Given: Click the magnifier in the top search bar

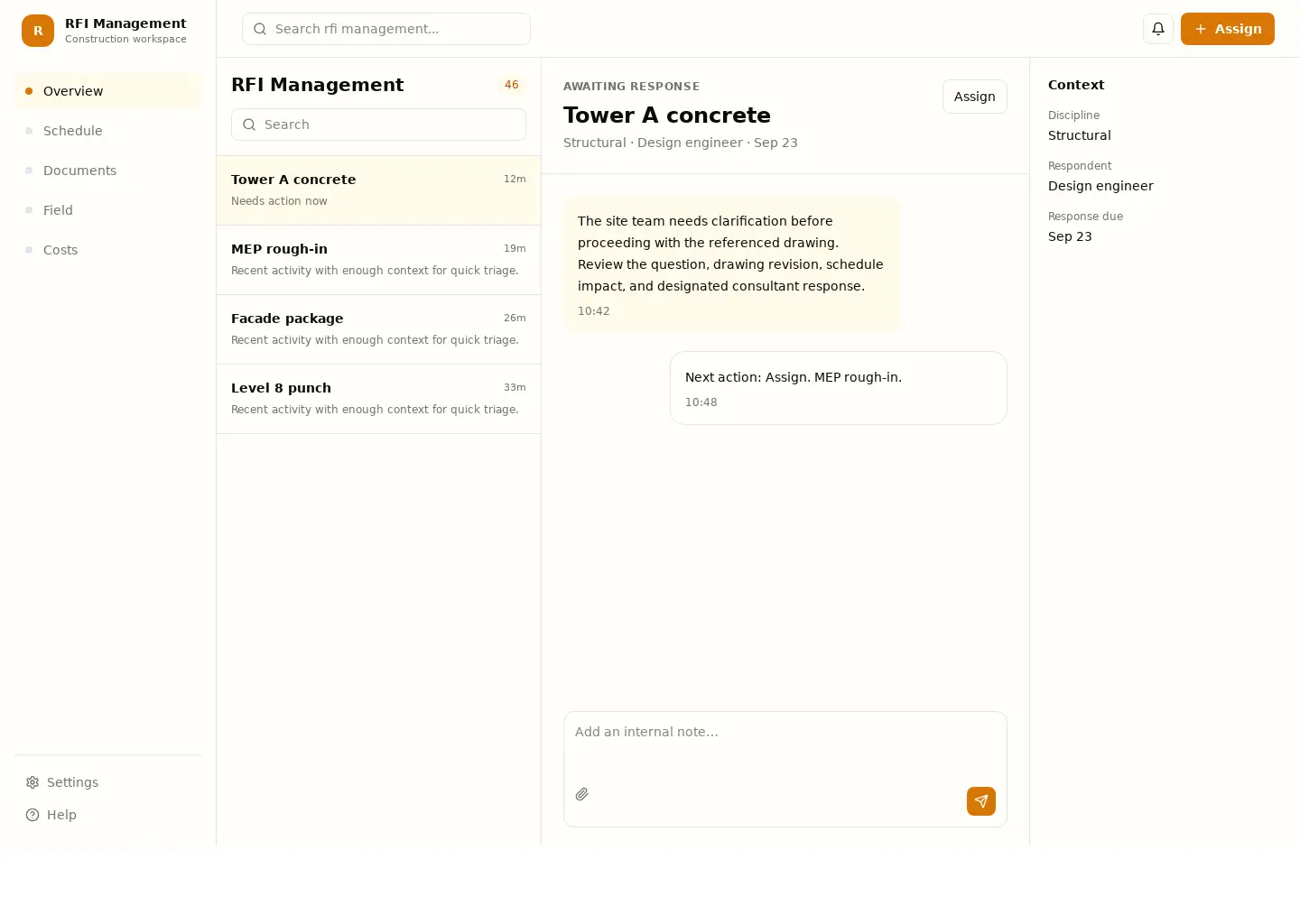Looking at the screenshot, I should (x=260, y=29).
